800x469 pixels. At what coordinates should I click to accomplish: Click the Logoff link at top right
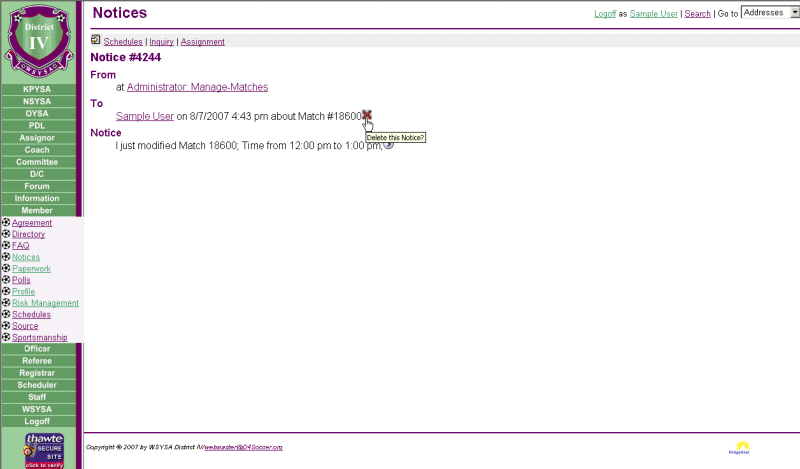[x=605, y=14]
